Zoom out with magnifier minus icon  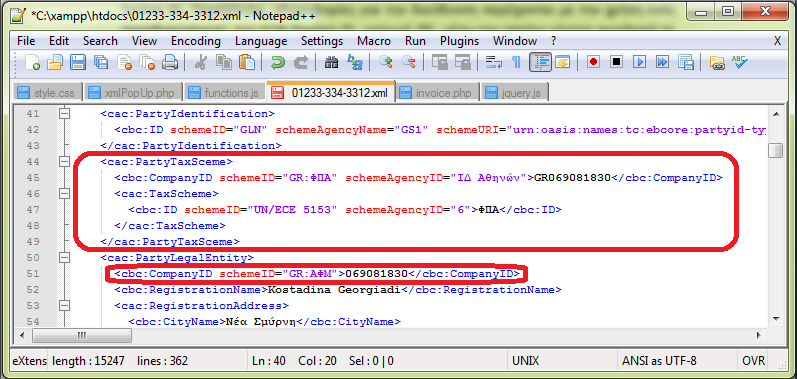pyautogui.click(x=409, y=62)
